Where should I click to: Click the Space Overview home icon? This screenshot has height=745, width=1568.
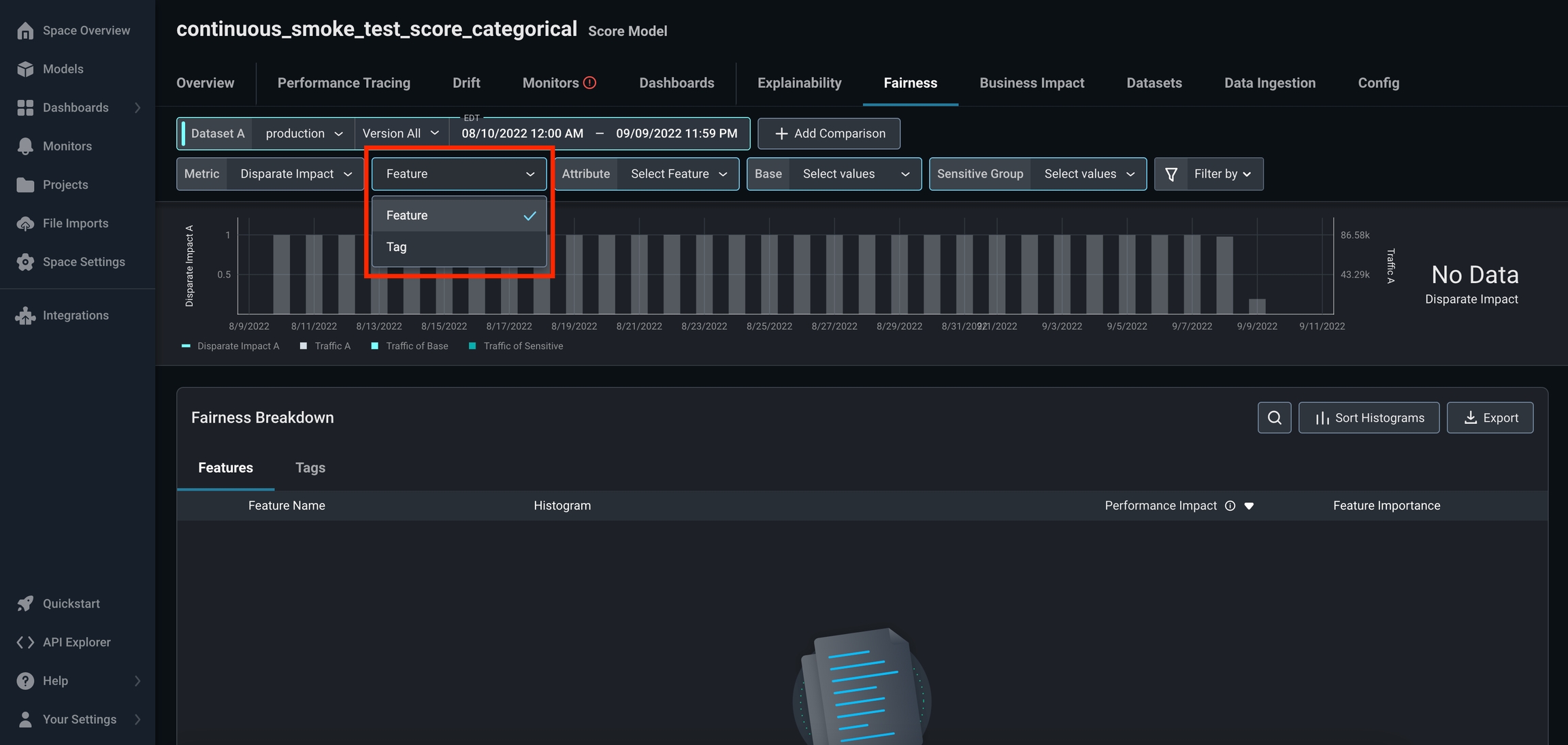[x=25, y=31]
